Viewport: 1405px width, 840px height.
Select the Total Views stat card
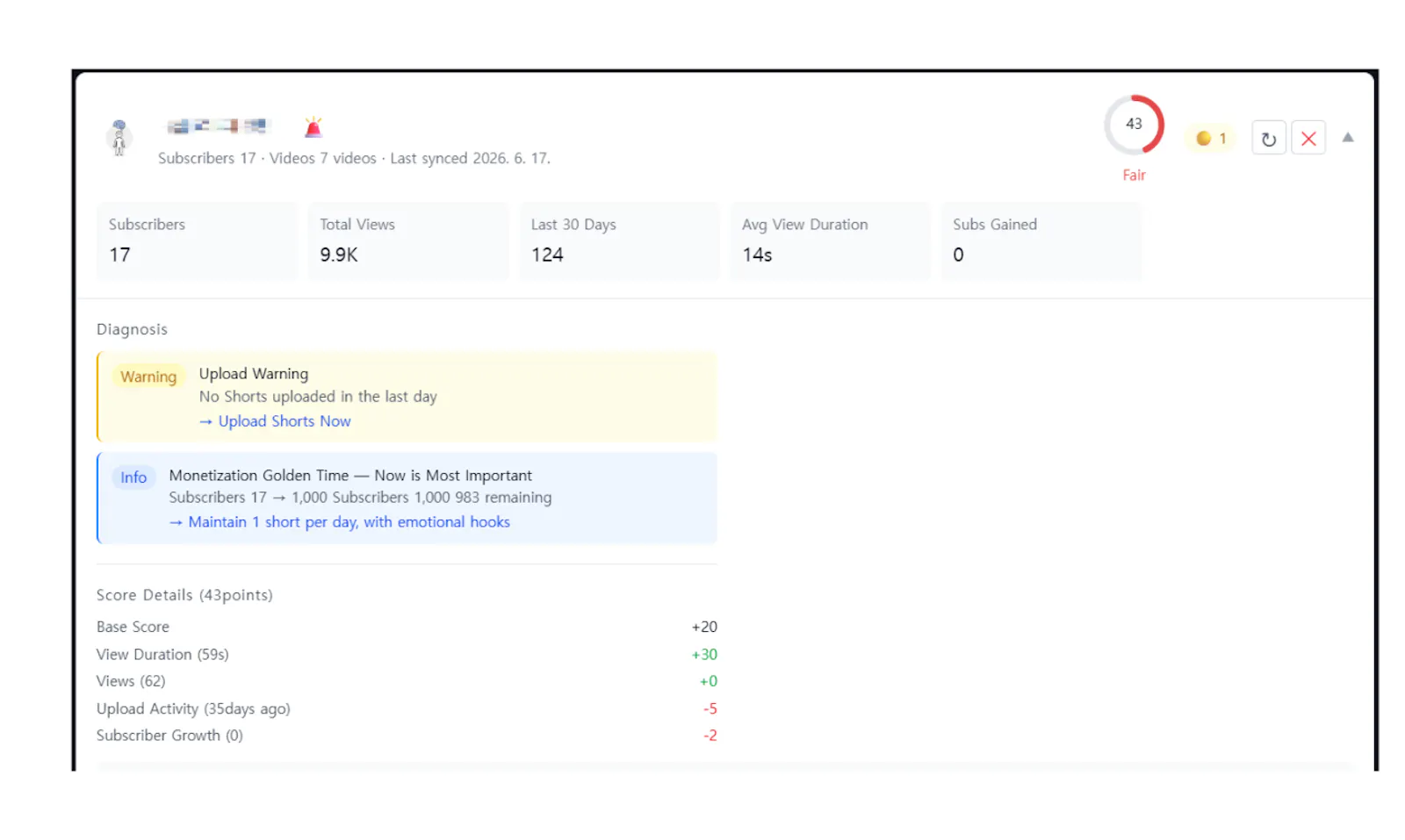(408, 241)
